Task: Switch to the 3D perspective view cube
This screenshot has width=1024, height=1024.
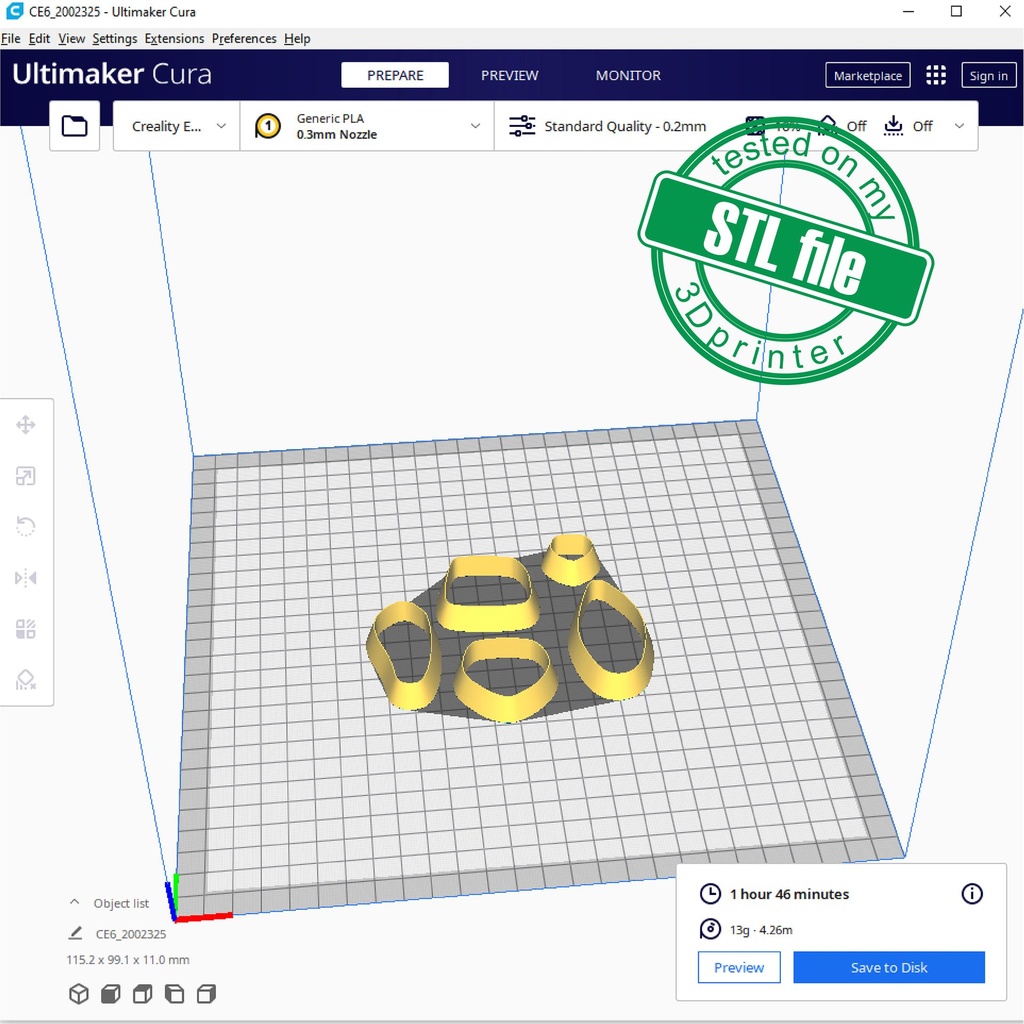Action: tap(78, 994)
